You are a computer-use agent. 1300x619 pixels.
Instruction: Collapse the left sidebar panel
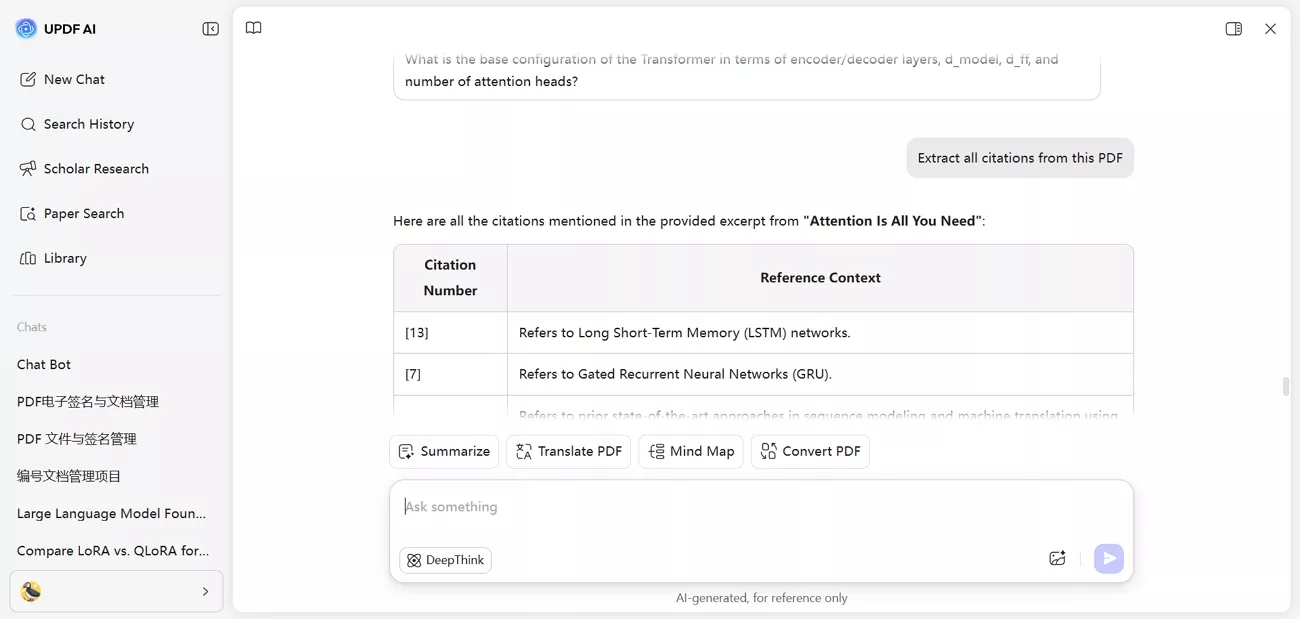[x=210, y=29]
